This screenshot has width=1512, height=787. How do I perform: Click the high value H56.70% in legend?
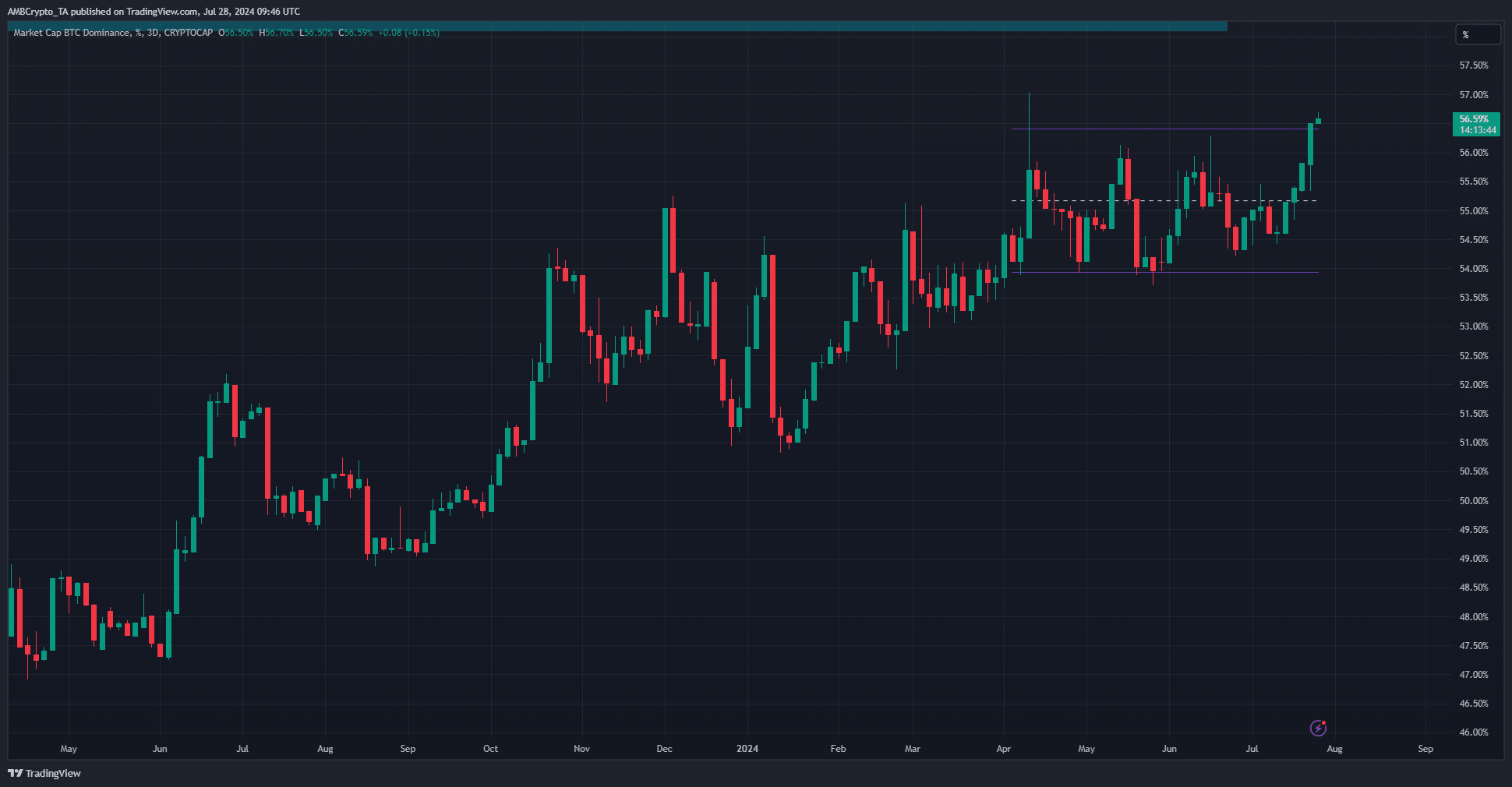coord(276,33)
